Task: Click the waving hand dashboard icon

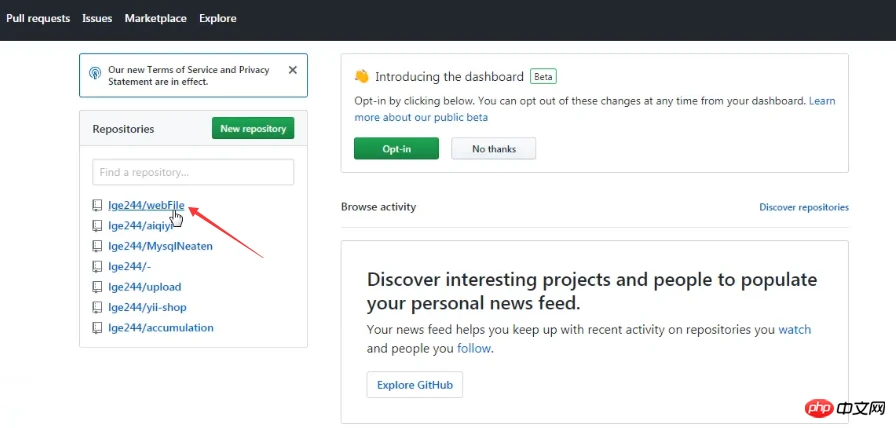Action: pos(361,77)
